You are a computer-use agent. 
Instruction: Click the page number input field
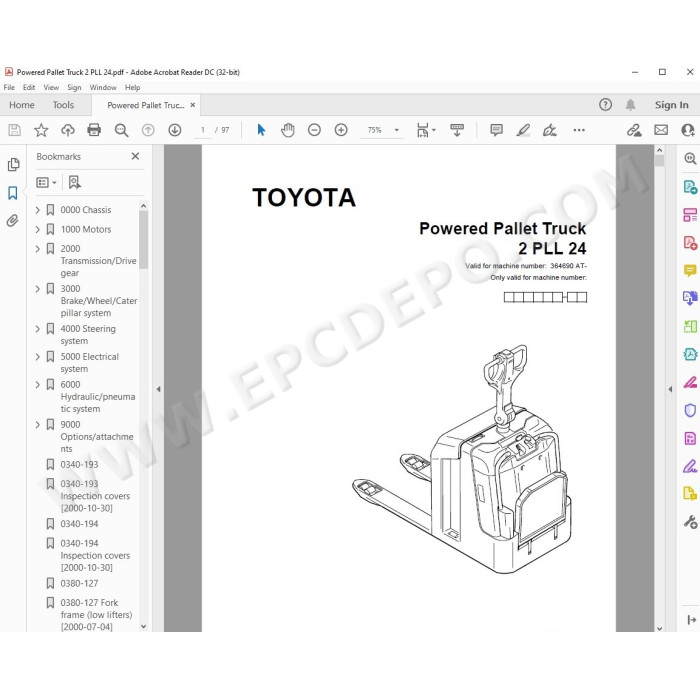pos(203,130)
